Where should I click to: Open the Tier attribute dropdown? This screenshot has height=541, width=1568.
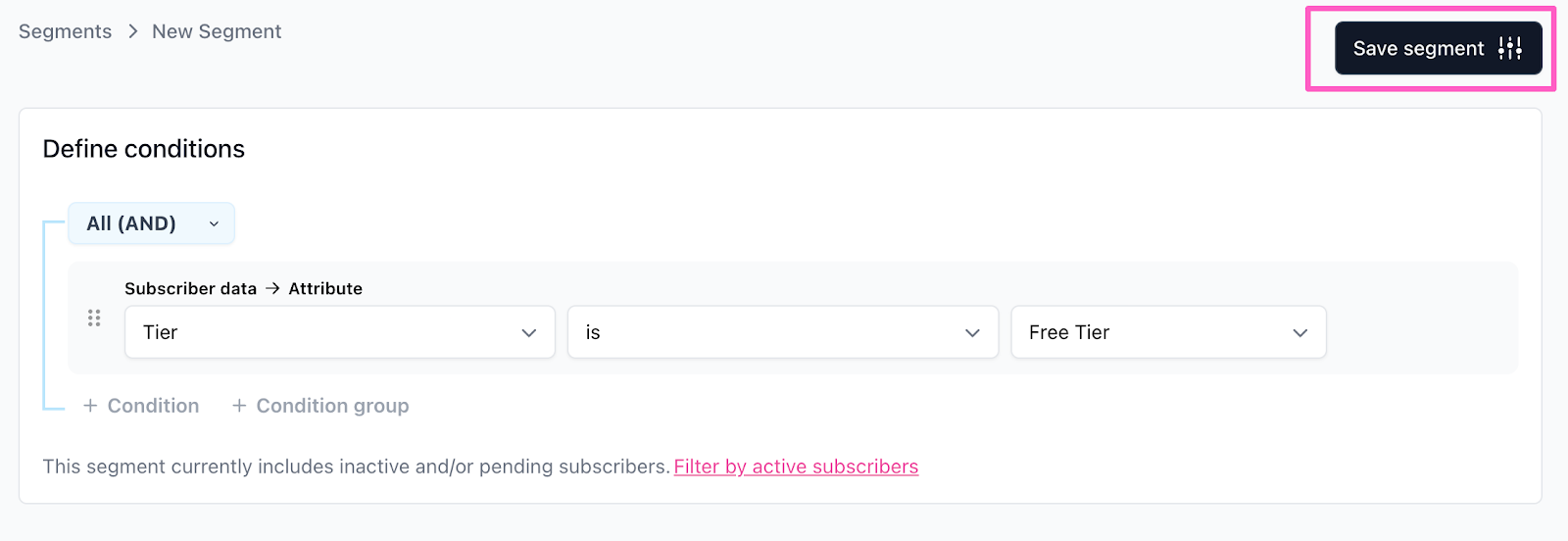coord(339,332)
